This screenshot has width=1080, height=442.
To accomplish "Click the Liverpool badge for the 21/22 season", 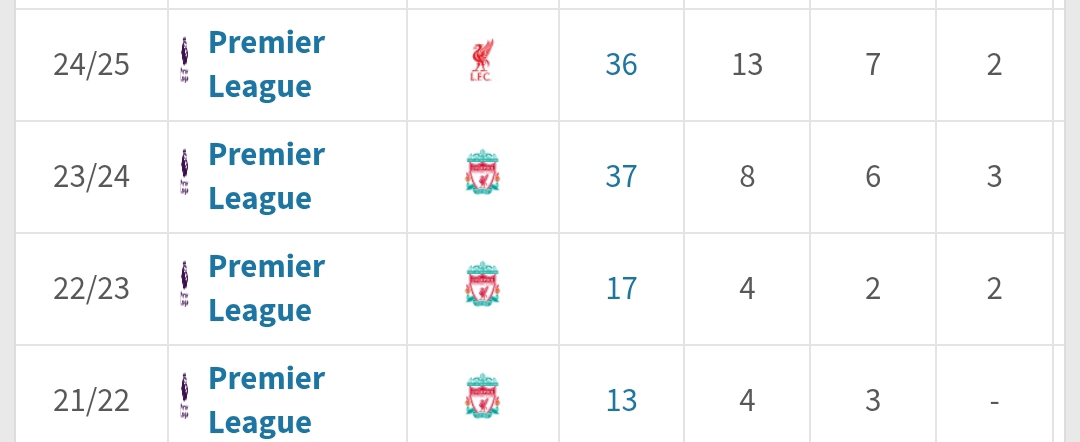I will [482, 400].
